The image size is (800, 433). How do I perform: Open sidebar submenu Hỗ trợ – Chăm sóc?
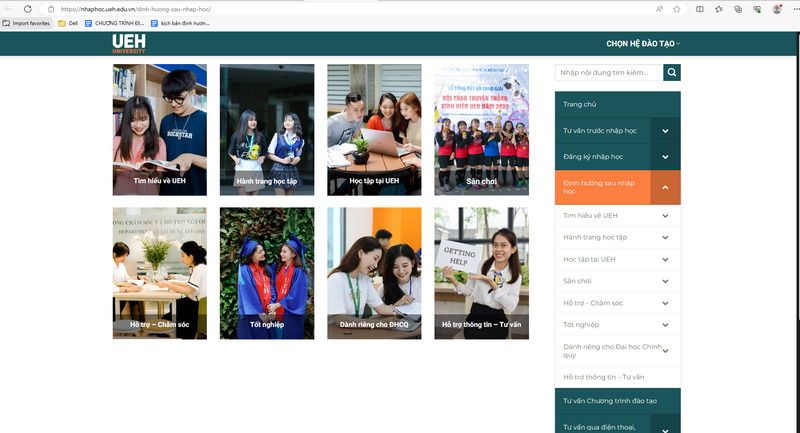pos(593,303)
